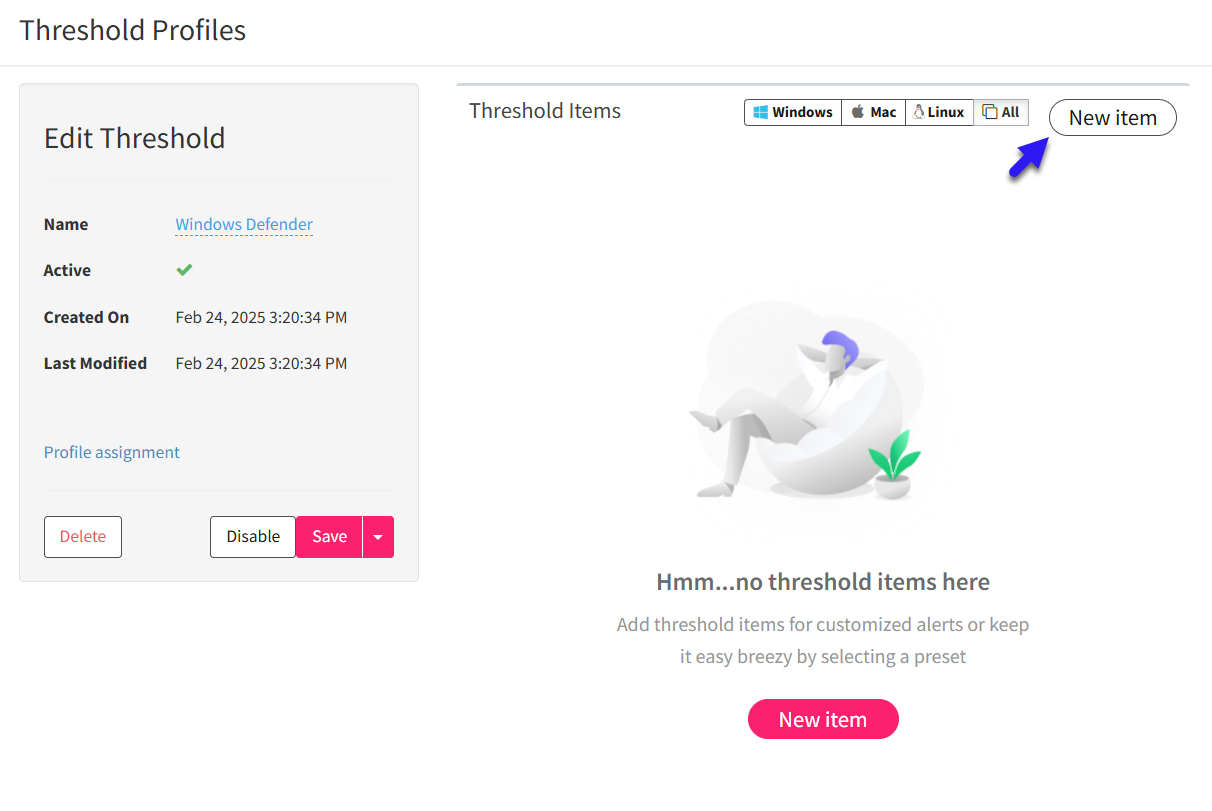This screenshot has height=811, width=1212.
Task: Click the Windows logo icon in OS filter
Action: pyautogui.click(x=761, y=112)
